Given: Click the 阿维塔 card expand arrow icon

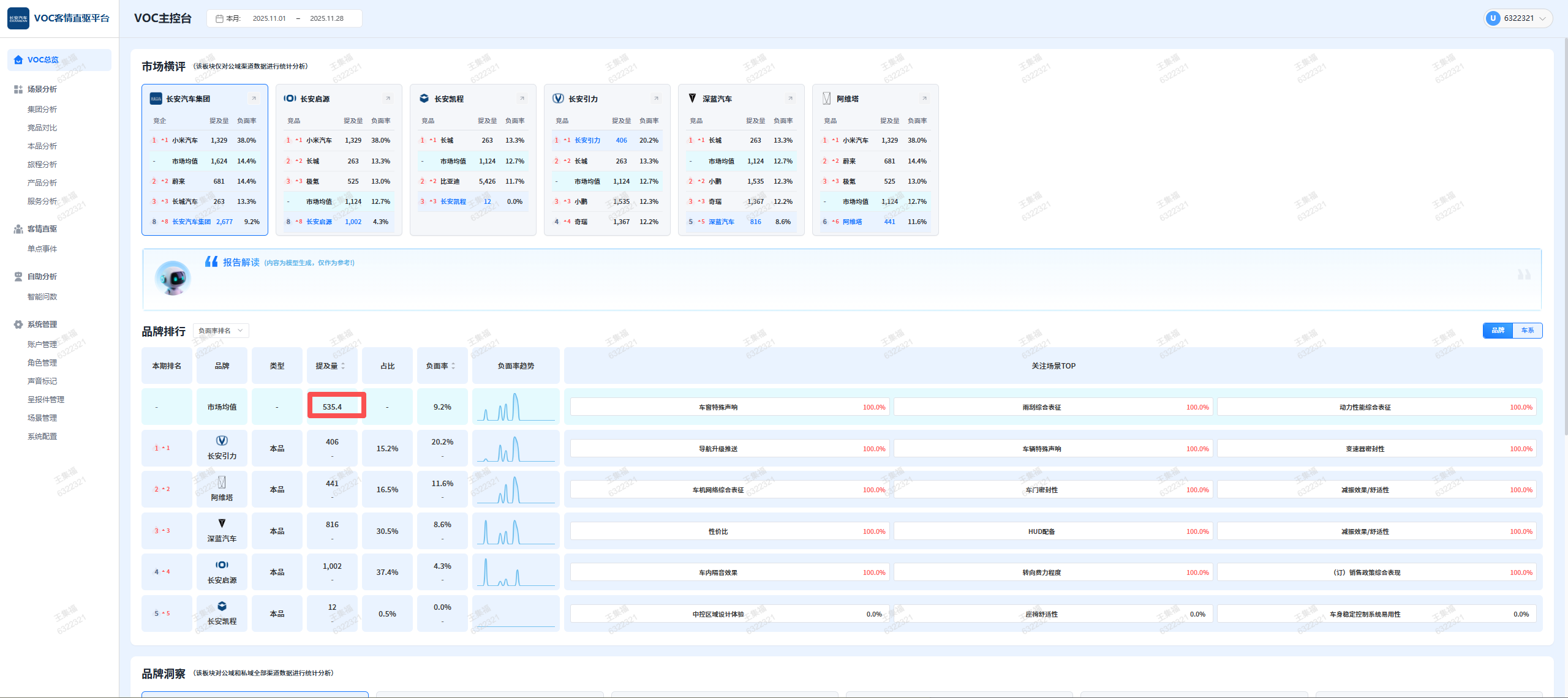Looking at the screenshot, I should [x=924, y=99].
